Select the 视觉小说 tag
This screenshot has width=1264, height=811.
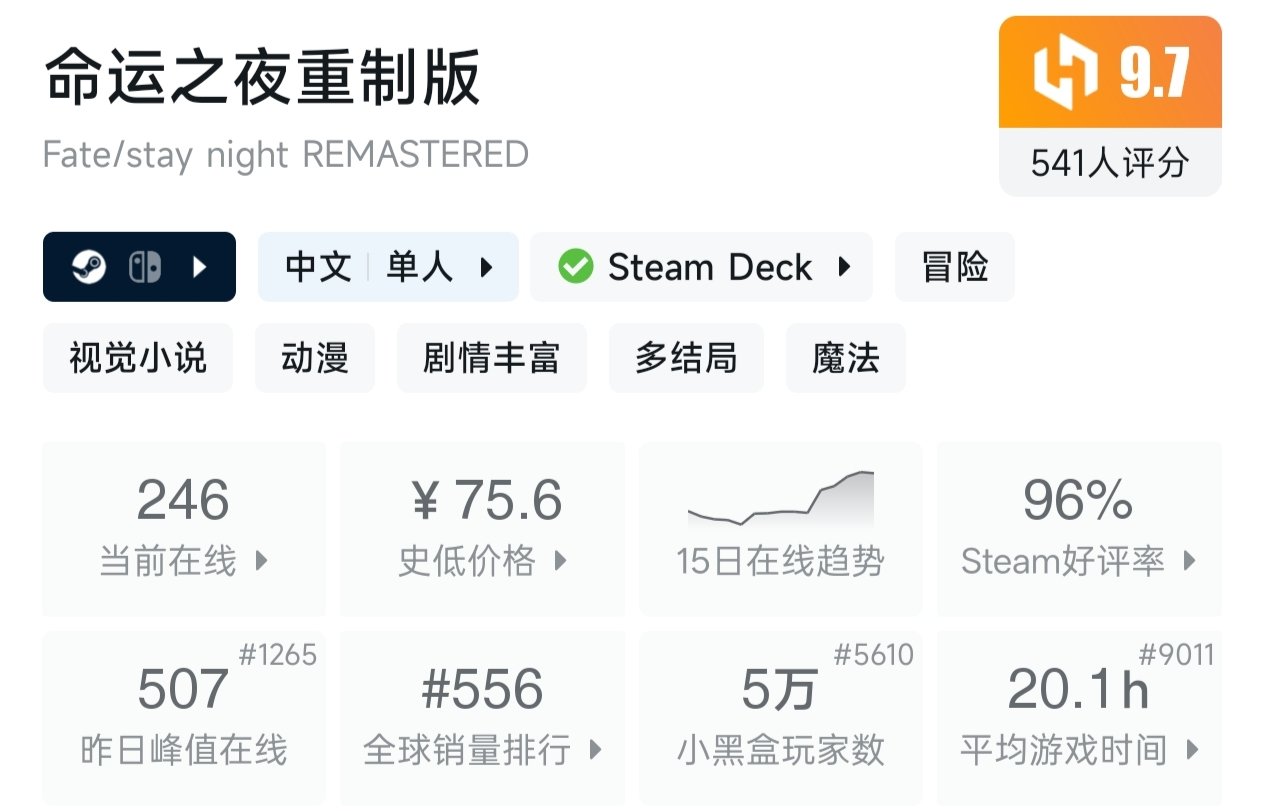(x=138, y=357)
